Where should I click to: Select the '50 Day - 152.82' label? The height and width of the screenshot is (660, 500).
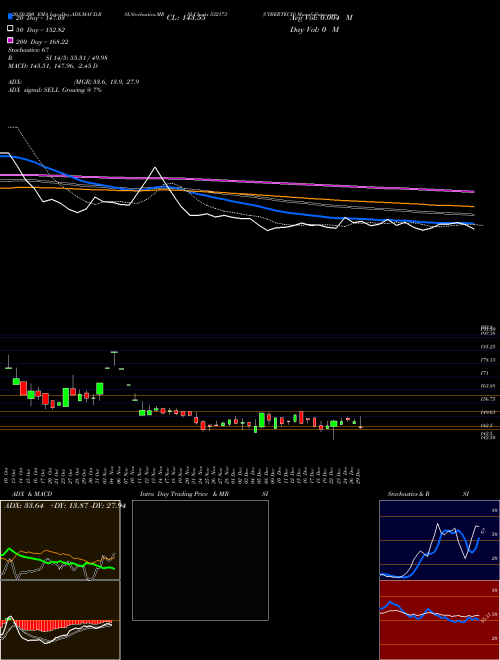(x=41, y=29)
